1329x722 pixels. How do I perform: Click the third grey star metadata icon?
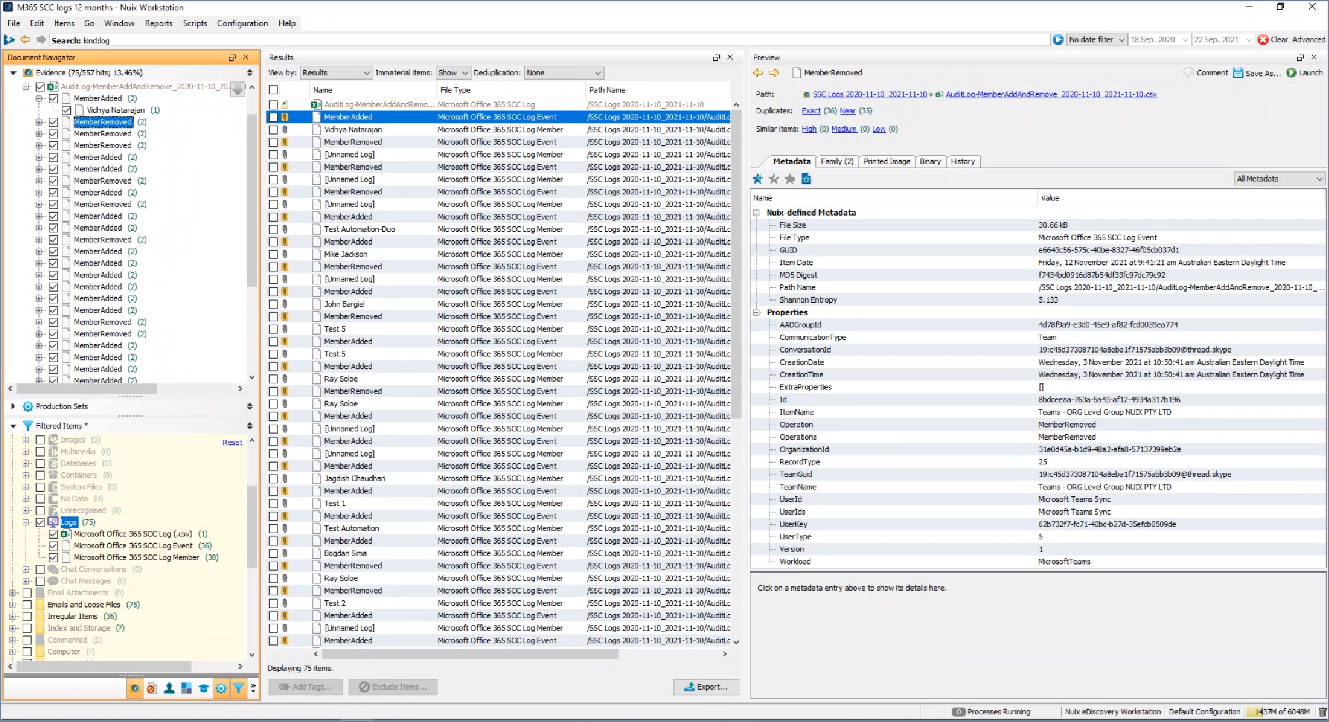click(x=789, y=179)
